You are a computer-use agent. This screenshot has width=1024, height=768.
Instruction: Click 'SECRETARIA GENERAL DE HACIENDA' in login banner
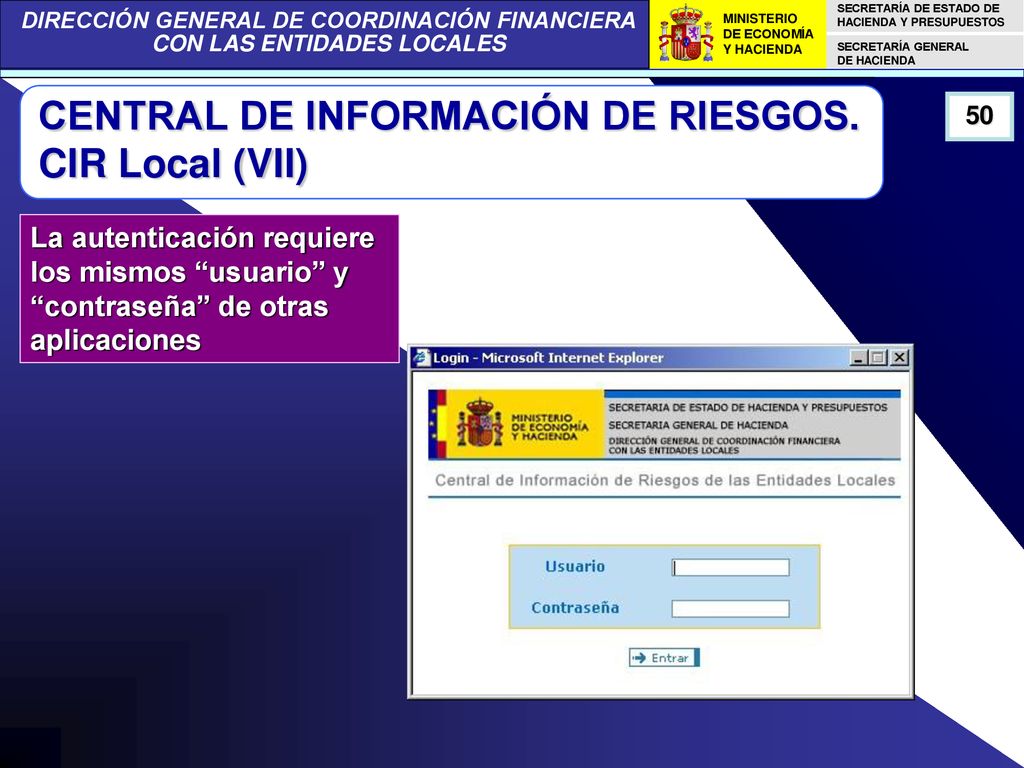point(698,425)
